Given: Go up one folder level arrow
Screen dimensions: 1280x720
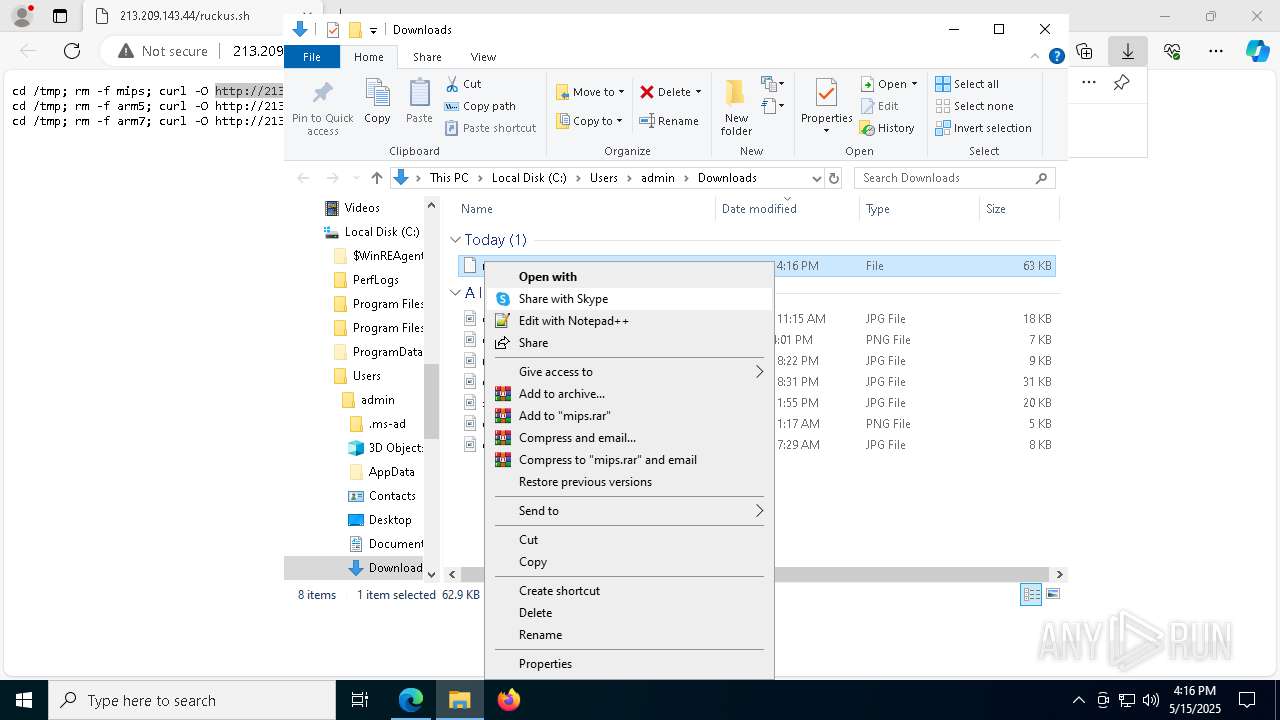Looking at the screenshot, I should point(376,178).
